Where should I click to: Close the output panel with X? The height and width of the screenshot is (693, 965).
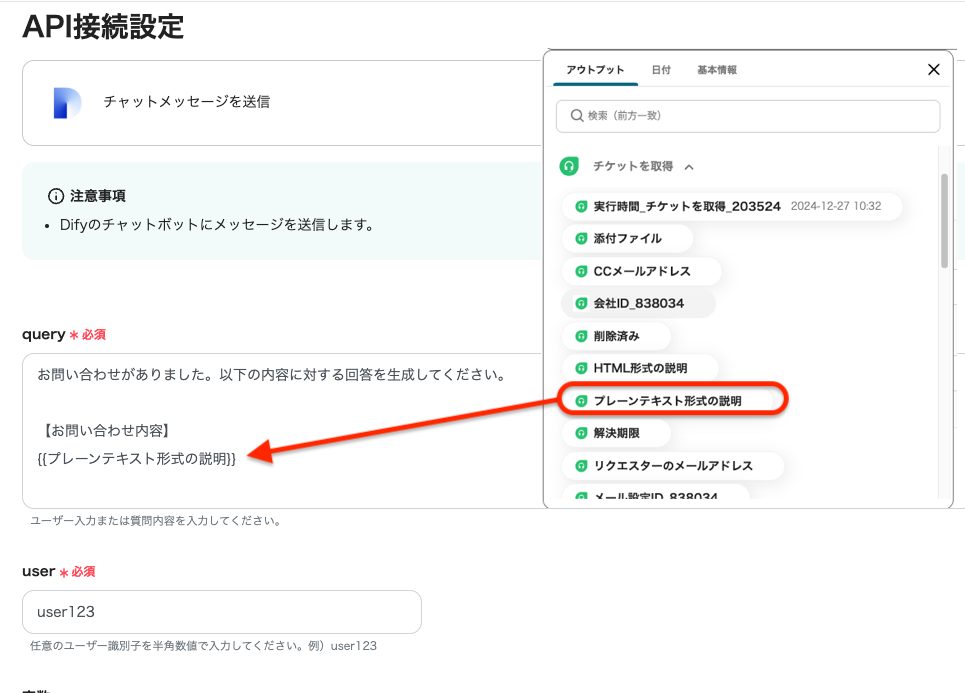tap(934, 70)
